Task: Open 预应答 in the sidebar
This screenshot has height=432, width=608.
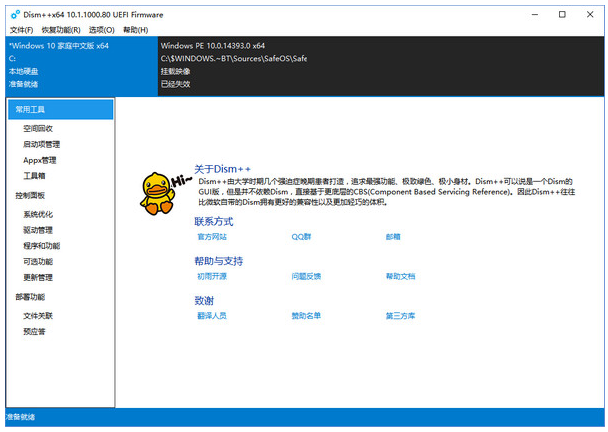Action: pyautogui.click(x=34, y=332)
